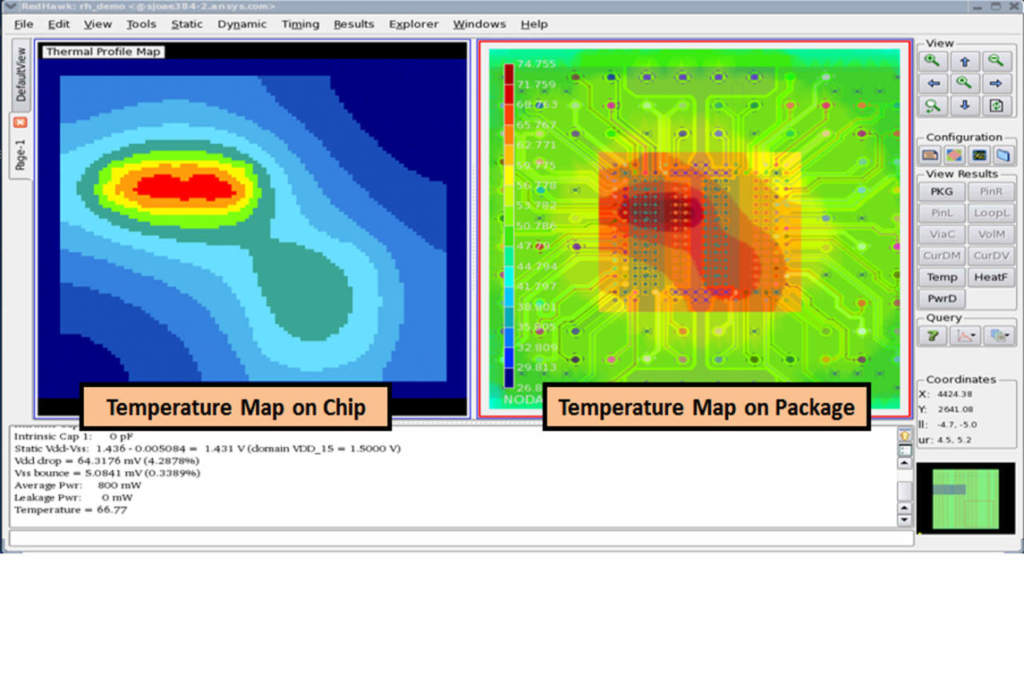Open the Results menu

(353, 24)
